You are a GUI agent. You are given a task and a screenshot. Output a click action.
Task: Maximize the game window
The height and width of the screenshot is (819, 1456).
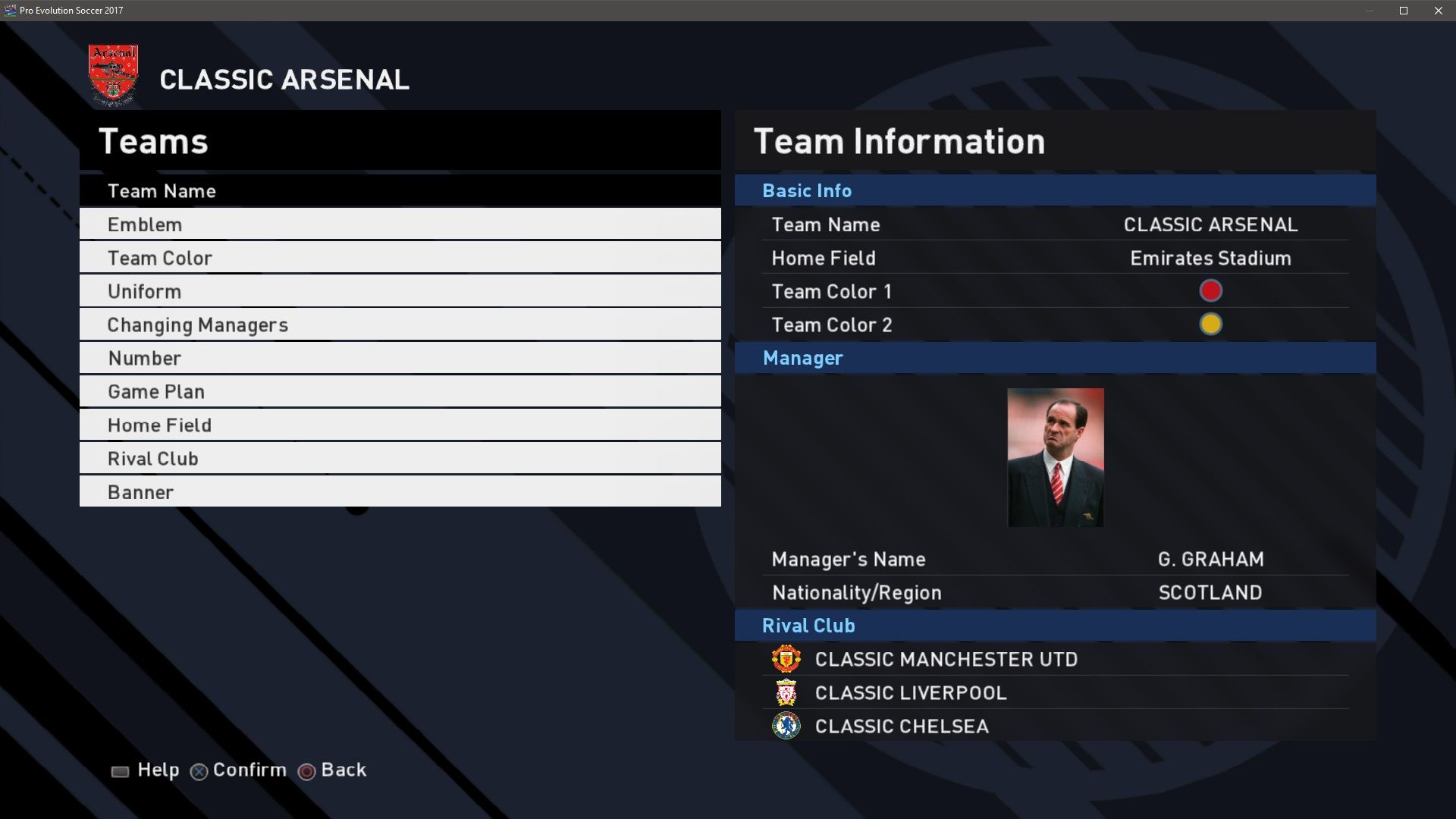[x=1404, y=11]
